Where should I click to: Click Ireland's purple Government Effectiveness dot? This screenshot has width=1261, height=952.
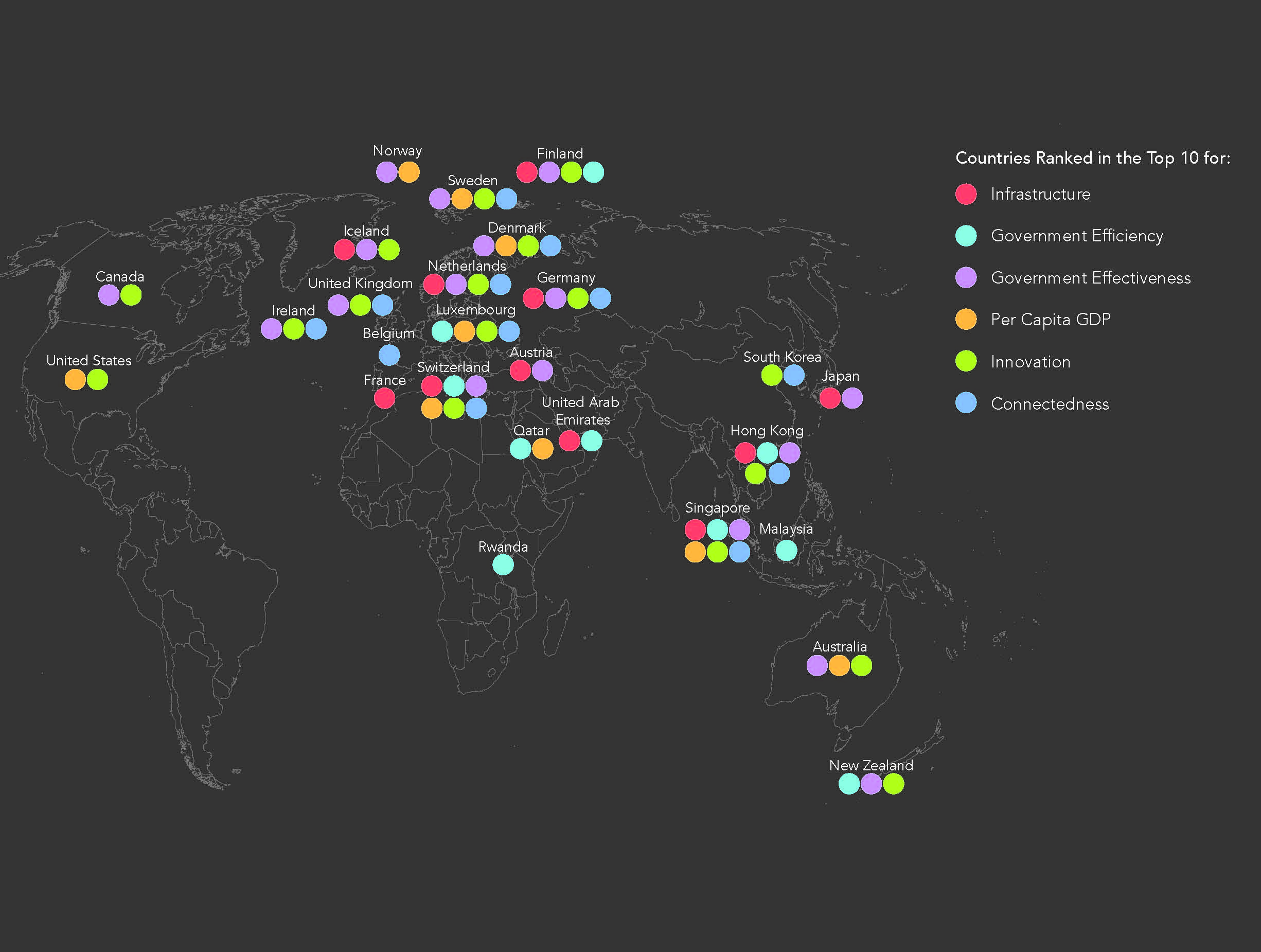click(271, 329)
